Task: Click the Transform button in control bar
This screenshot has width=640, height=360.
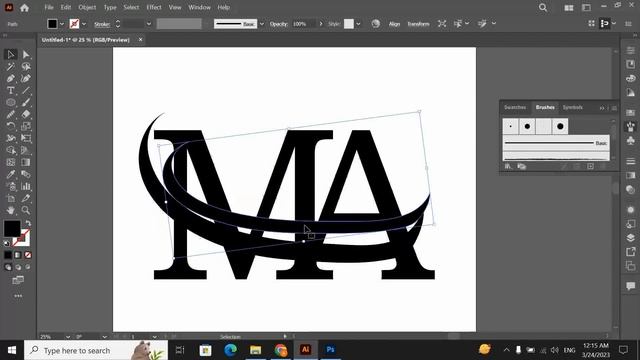Action: point(418,24)
